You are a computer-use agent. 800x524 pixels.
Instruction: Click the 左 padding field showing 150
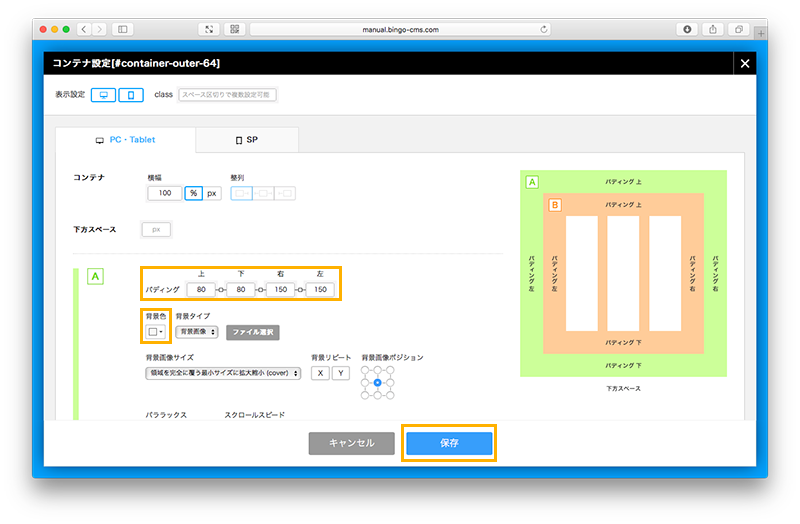click(x=320, y=289)
